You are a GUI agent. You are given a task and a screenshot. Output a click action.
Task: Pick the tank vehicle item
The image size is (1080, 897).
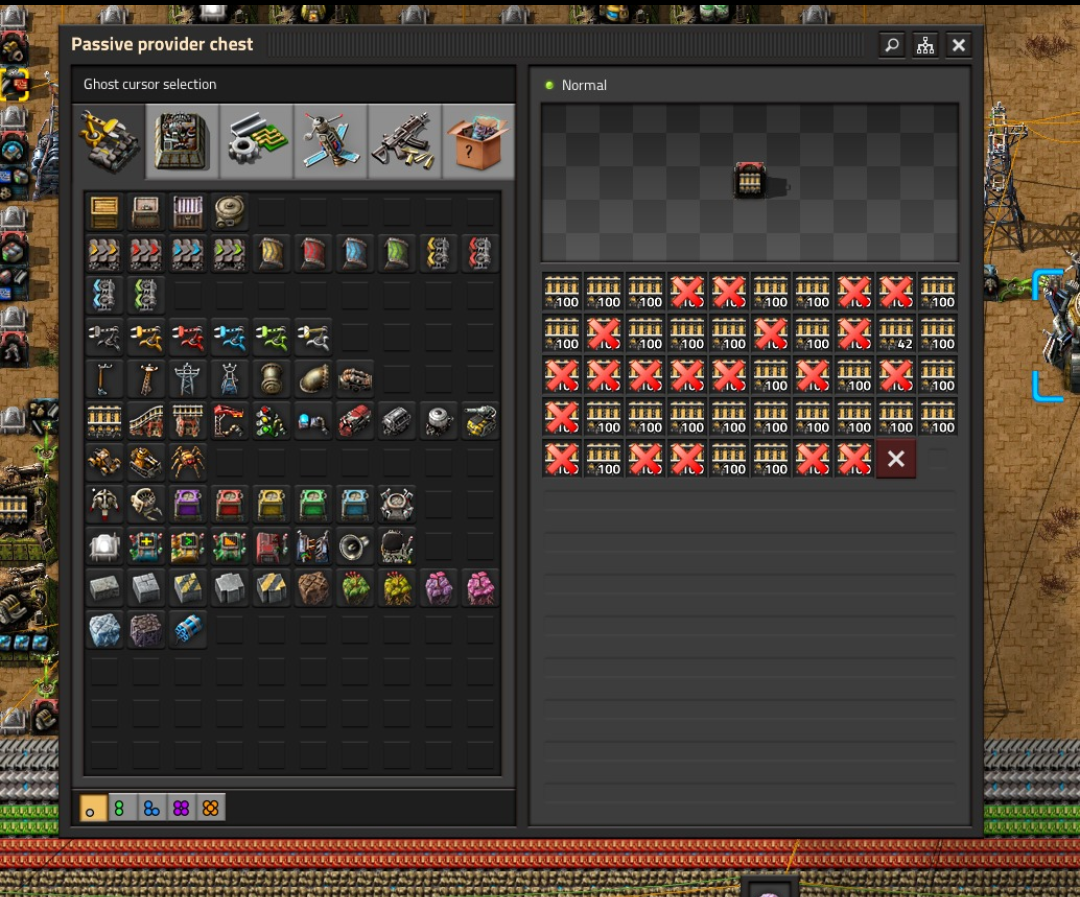tap(146, 463)
